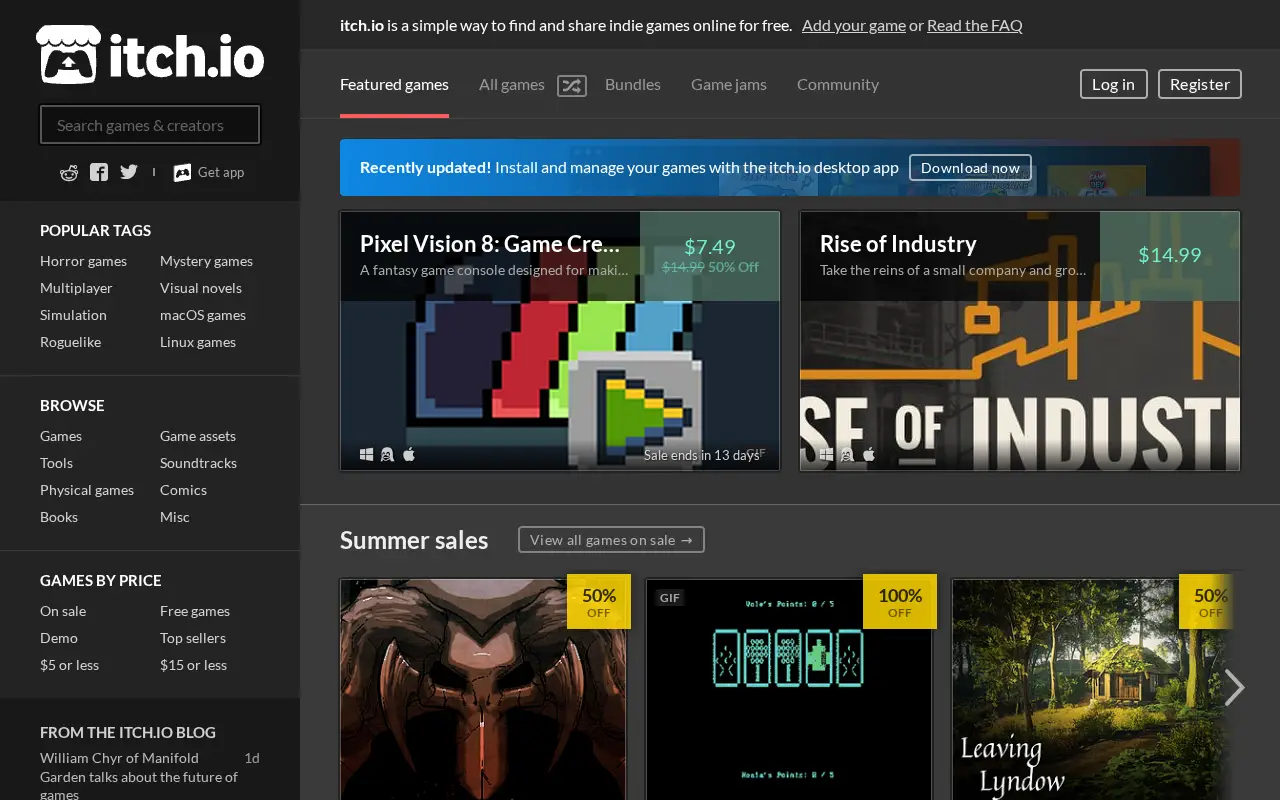Open the Horror games tag
Viewport: 1280px width, 800px height.
tap(83, 261)
